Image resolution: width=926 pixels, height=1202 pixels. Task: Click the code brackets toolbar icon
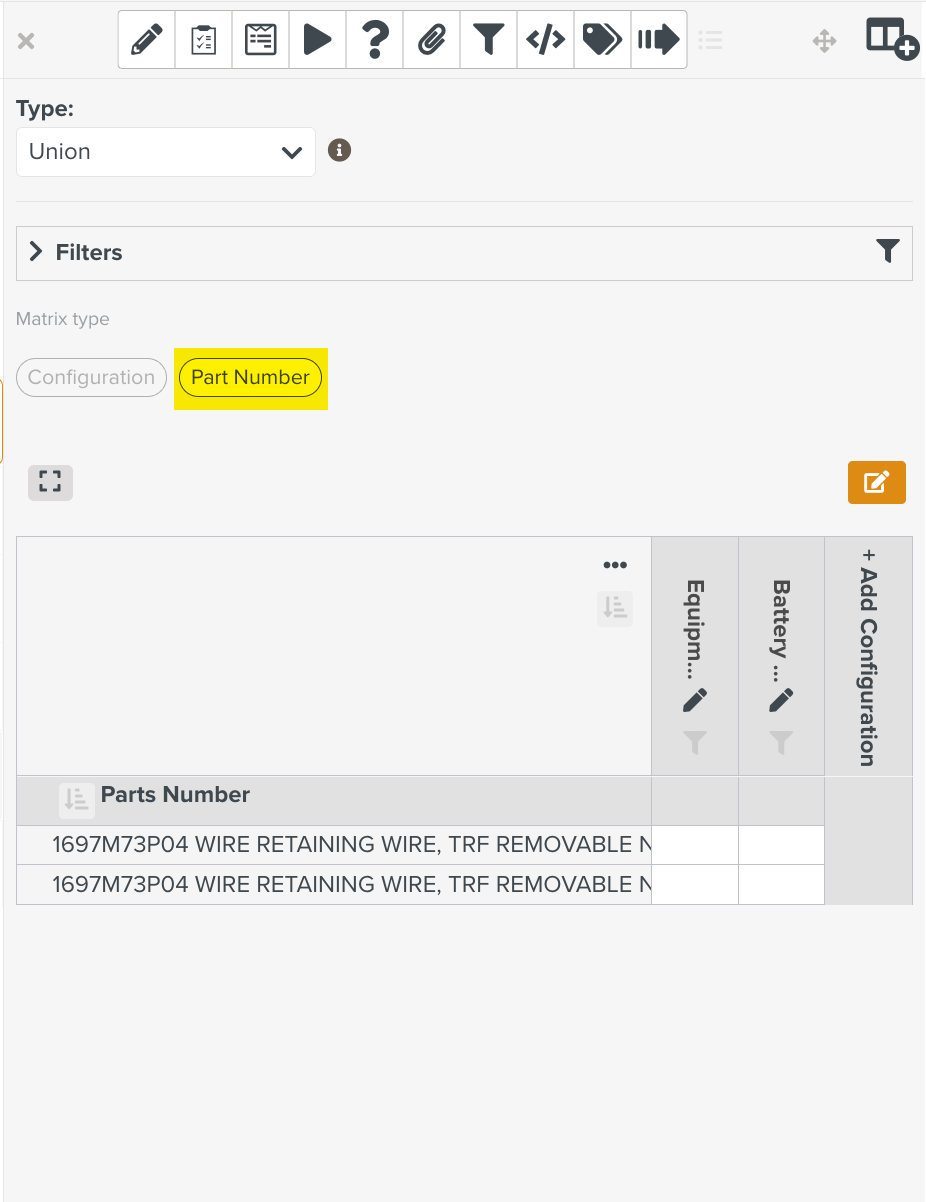point(545,40)
